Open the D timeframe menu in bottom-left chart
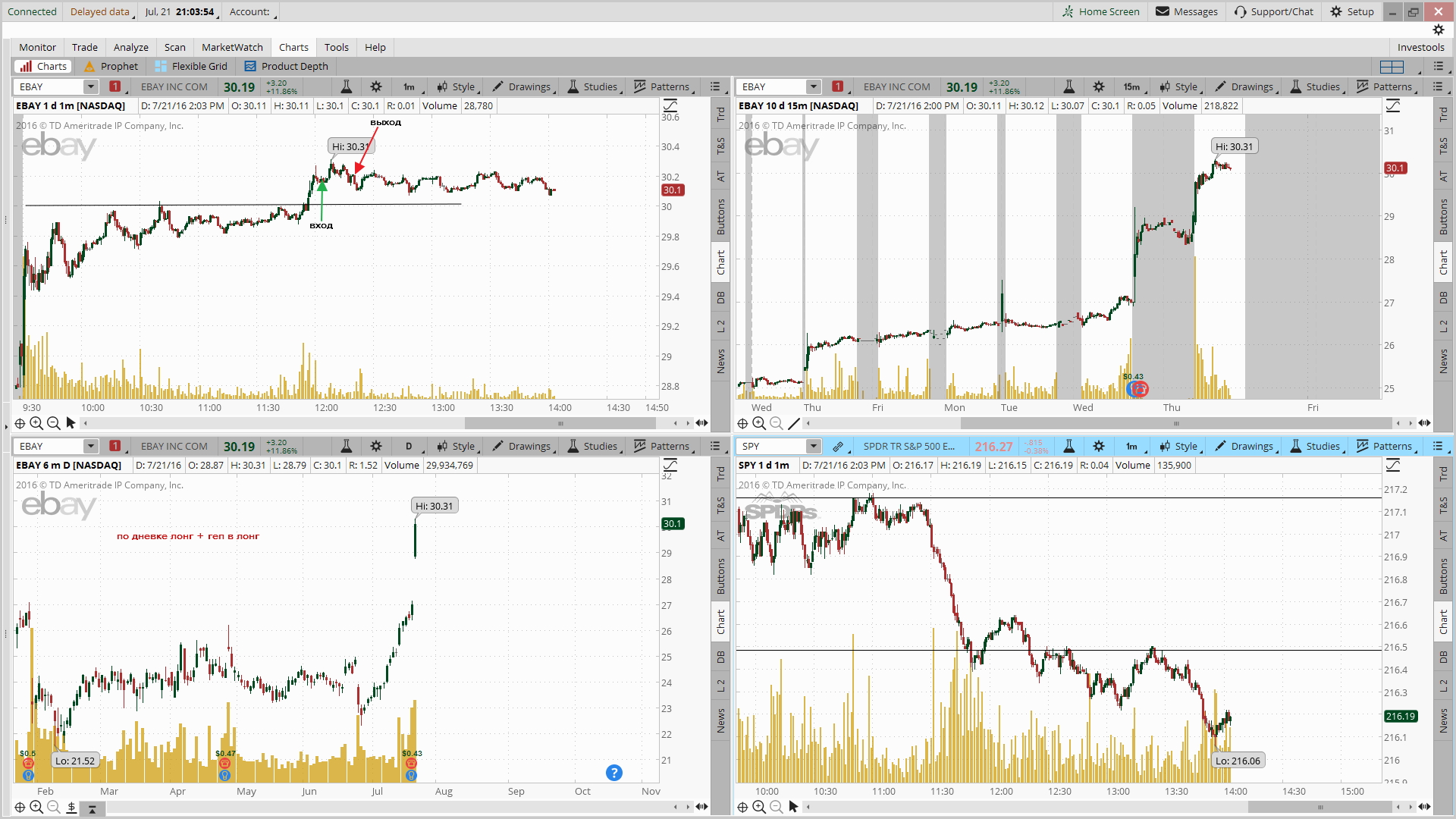This screenshot has width=1456, height=819. (410, 446)
